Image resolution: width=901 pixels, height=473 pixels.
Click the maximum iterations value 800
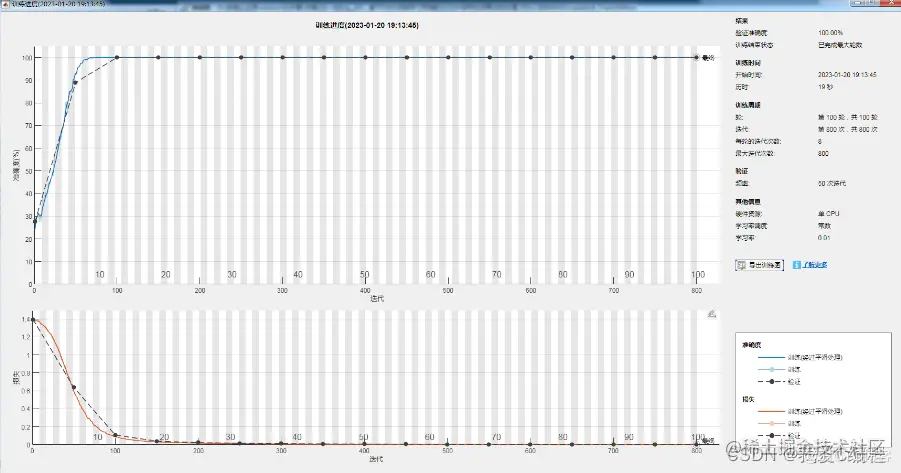823,153
